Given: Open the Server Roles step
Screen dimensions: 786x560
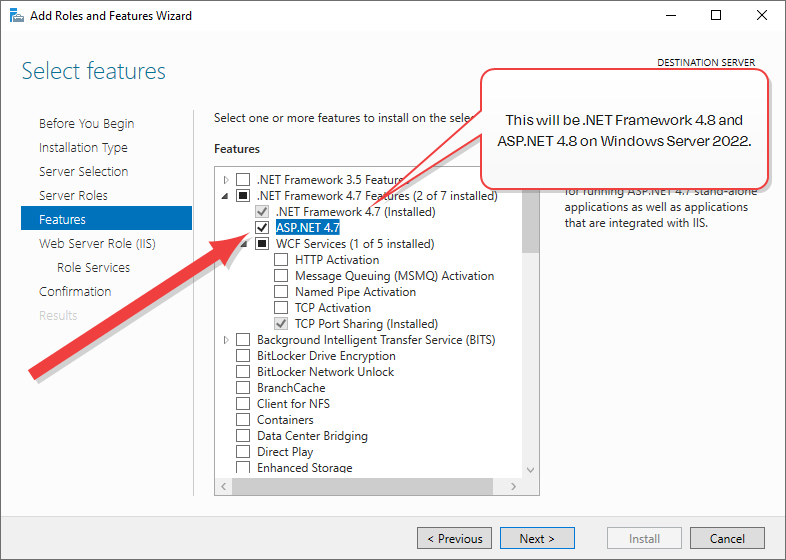Looking at the screenshot, I should (73, 196).
